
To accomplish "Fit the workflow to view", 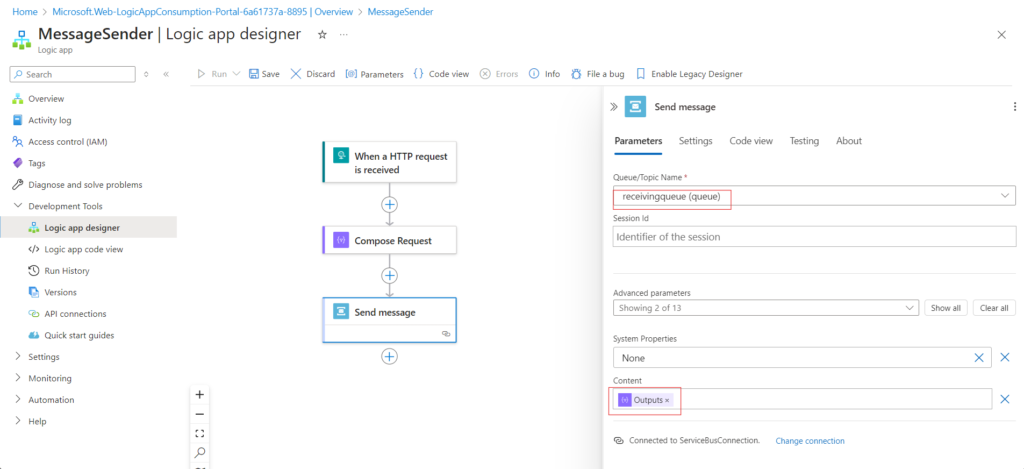I will coord(200,433).
